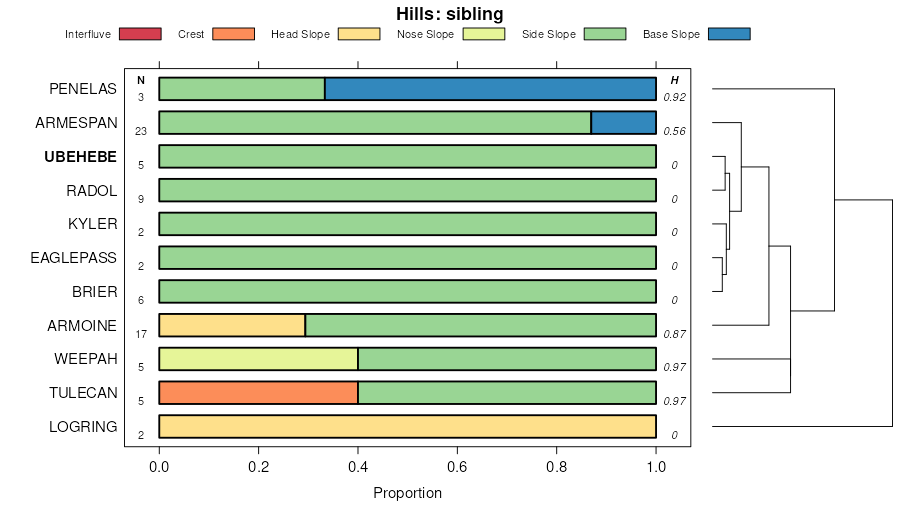Click the green Side Slope segment of PENELAS
The width and height of the screenshot is (900, 520).
[x=242, y=89]
